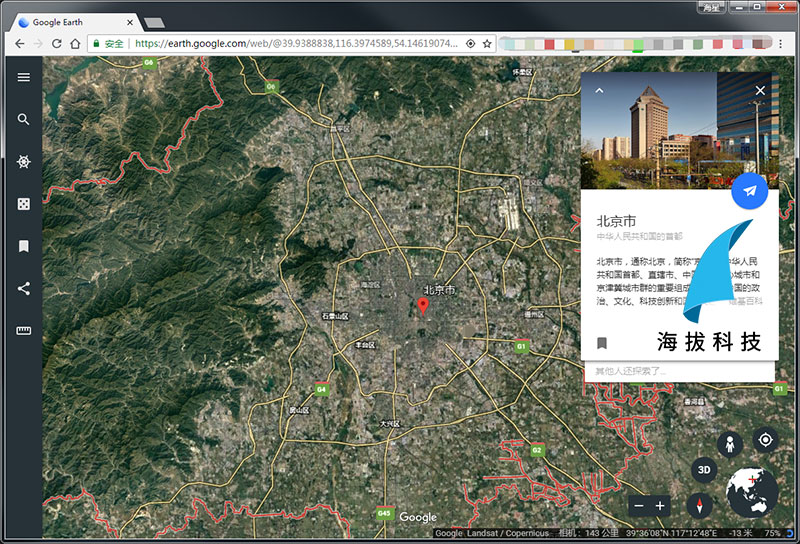Click the Google logo watermark link on map
This screenshot has height=544, width=800.
418,517
